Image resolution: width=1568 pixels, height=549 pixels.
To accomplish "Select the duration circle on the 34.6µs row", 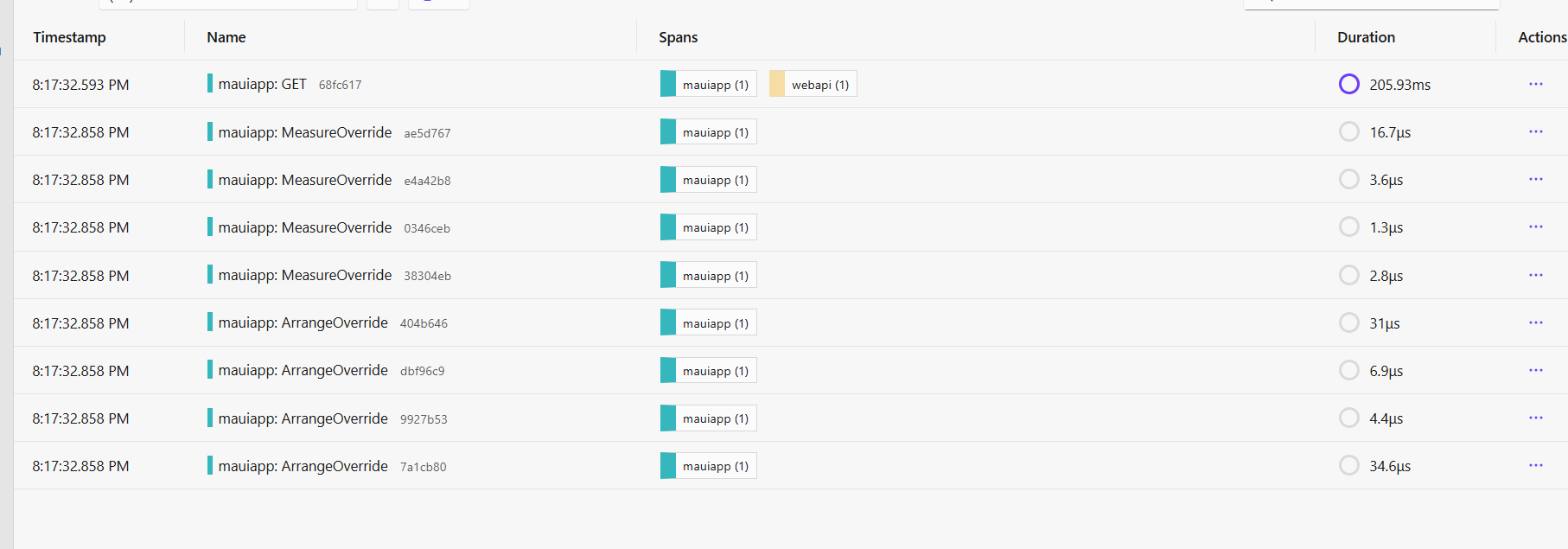I will click(x=1349, y=465).
